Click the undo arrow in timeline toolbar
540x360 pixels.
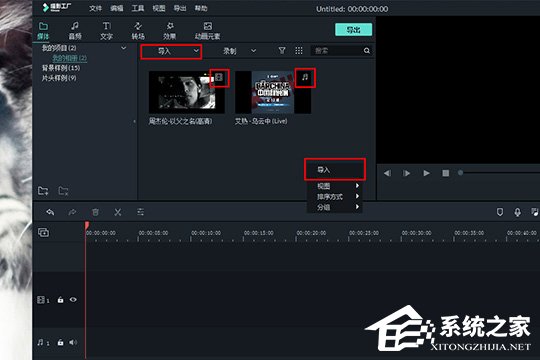(x=50, y=212)
